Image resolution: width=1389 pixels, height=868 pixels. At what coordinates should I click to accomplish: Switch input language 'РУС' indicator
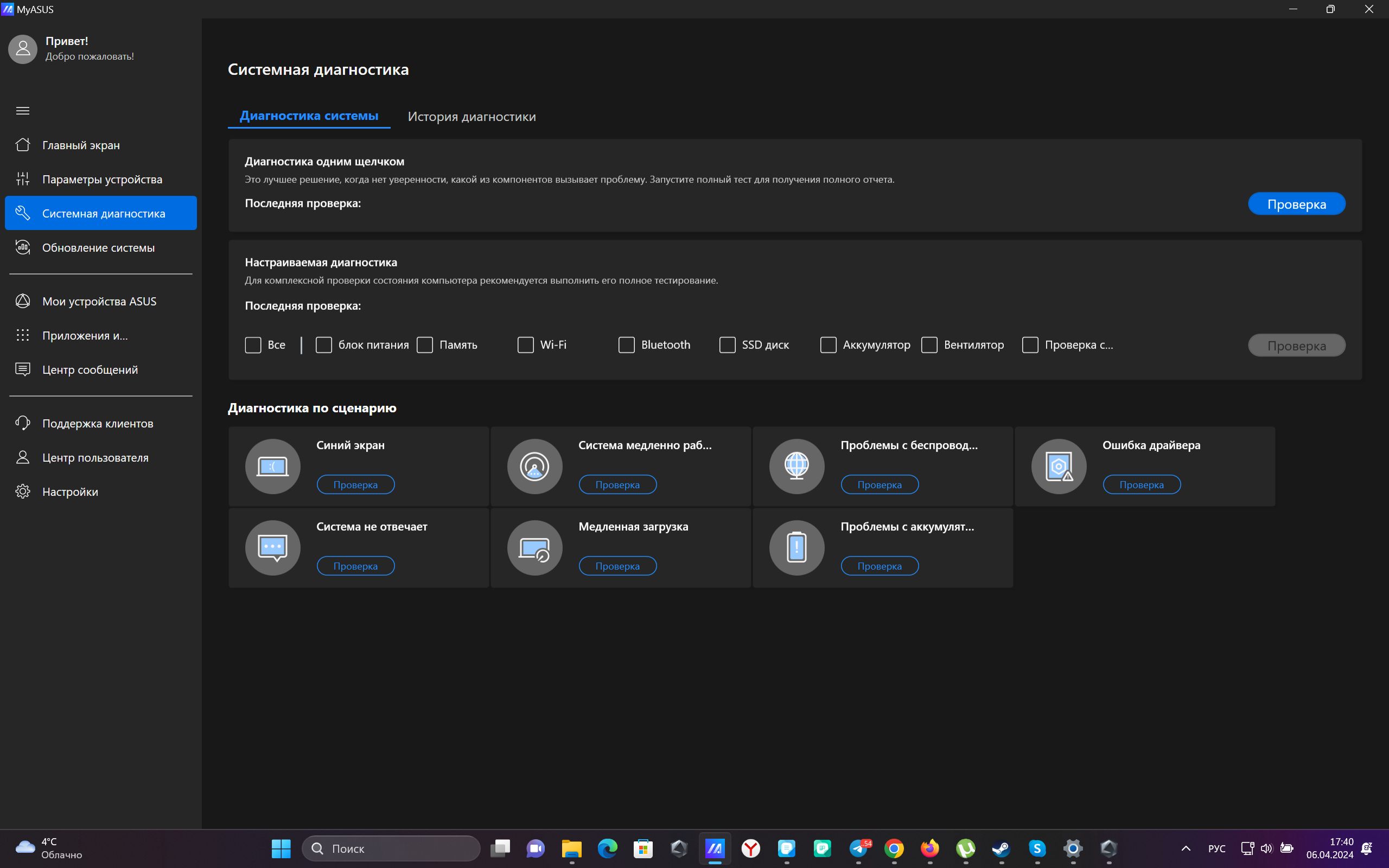(x=1216, y=848)
